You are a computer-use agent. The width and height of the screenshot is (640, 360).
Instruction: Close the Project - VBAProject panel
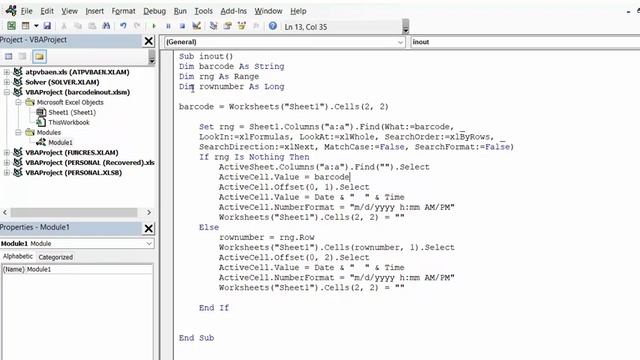click(149, 41)
